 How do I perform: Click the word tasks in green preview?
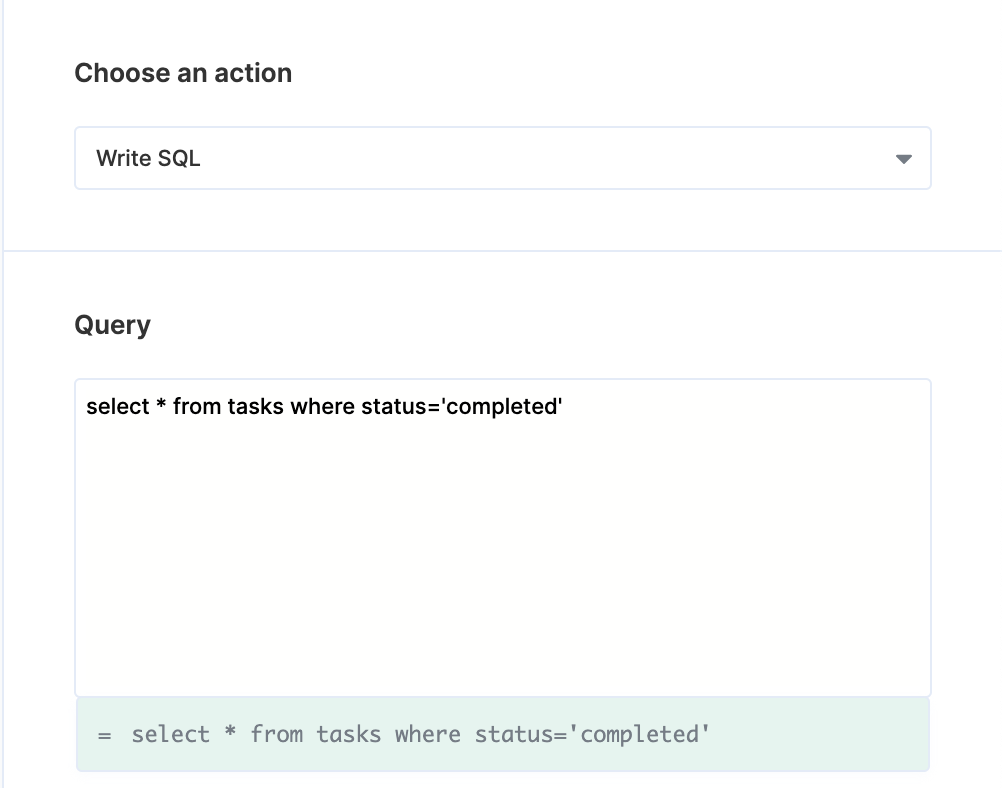(x=348, y=735)
